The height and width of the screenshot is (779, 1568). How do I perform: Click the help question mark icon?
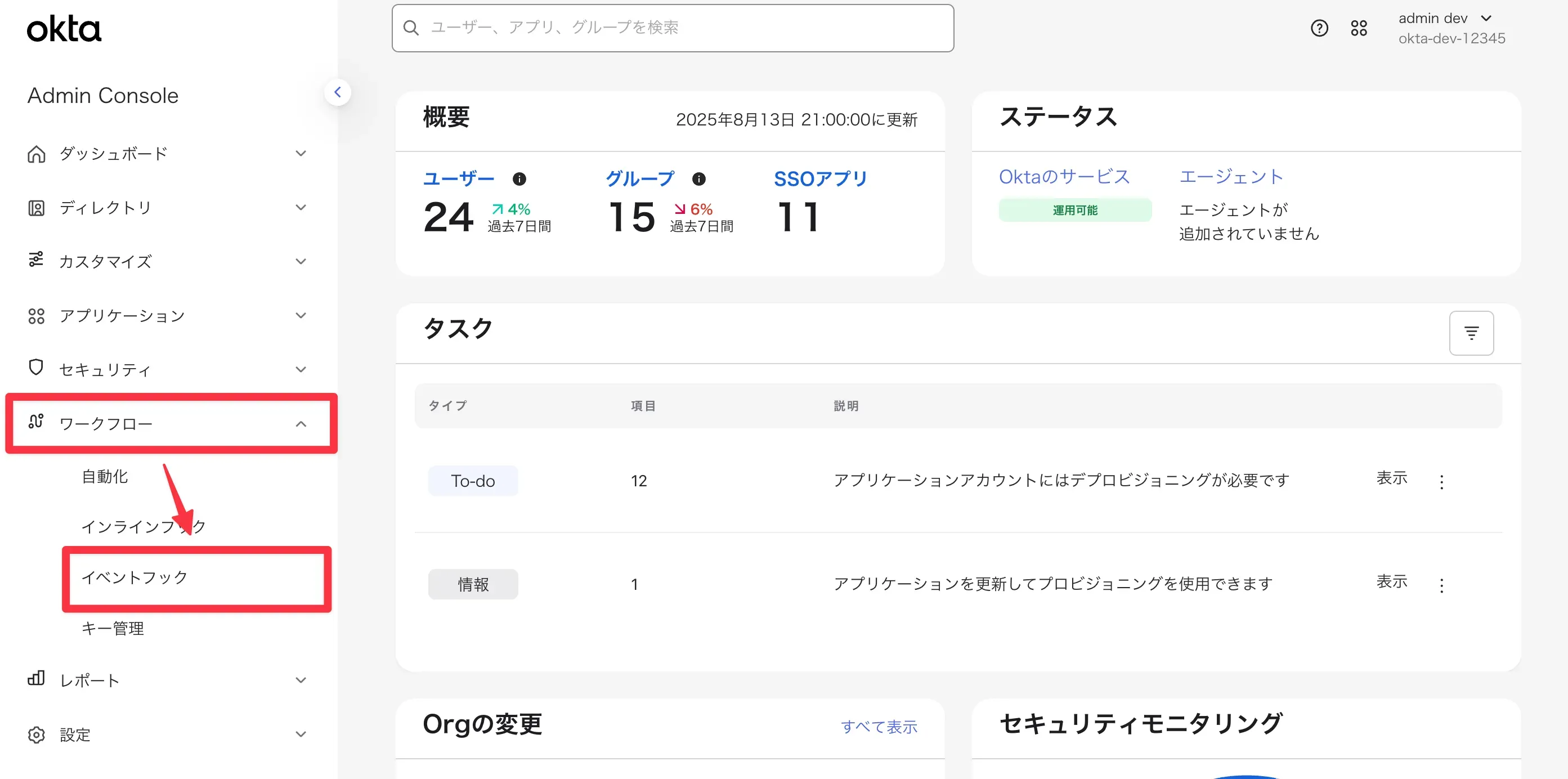[1319, 28]
